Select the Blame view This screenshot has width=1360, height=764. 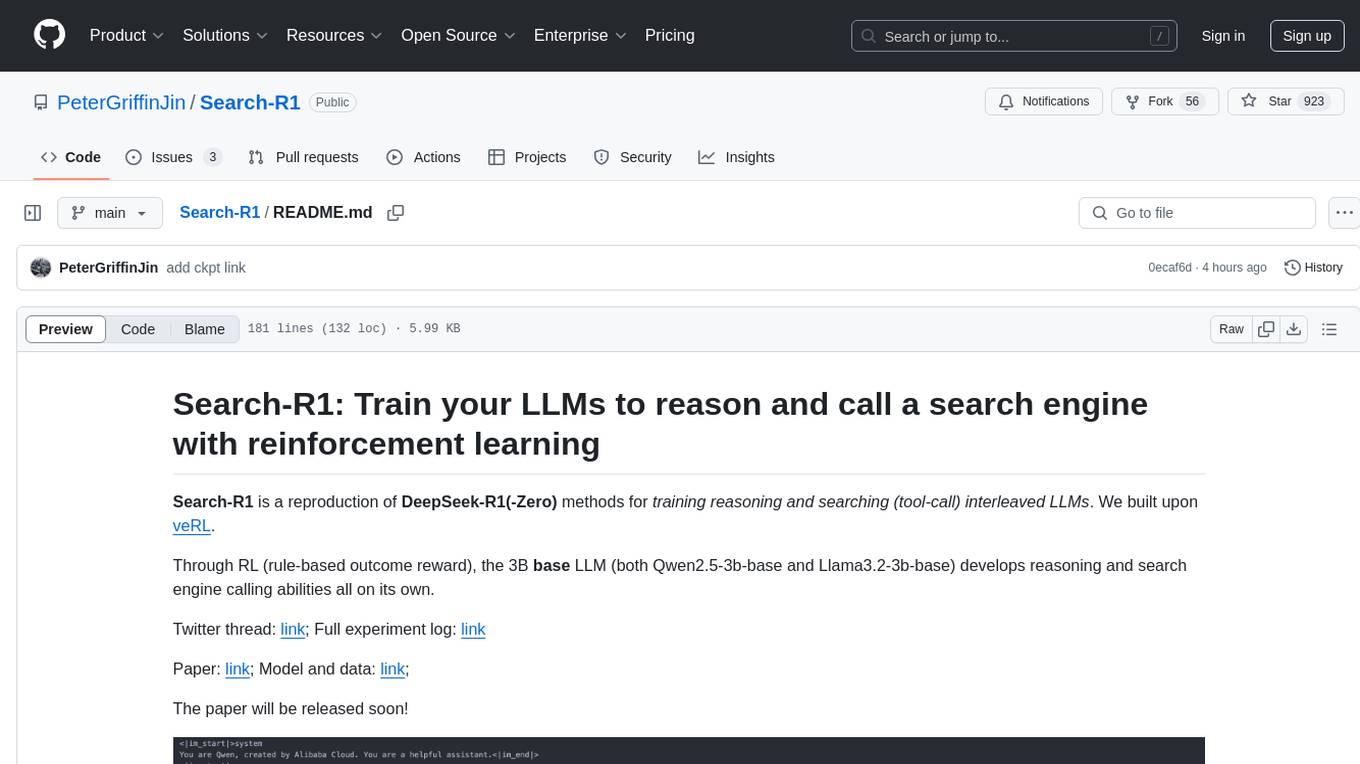tap(205, 329)
